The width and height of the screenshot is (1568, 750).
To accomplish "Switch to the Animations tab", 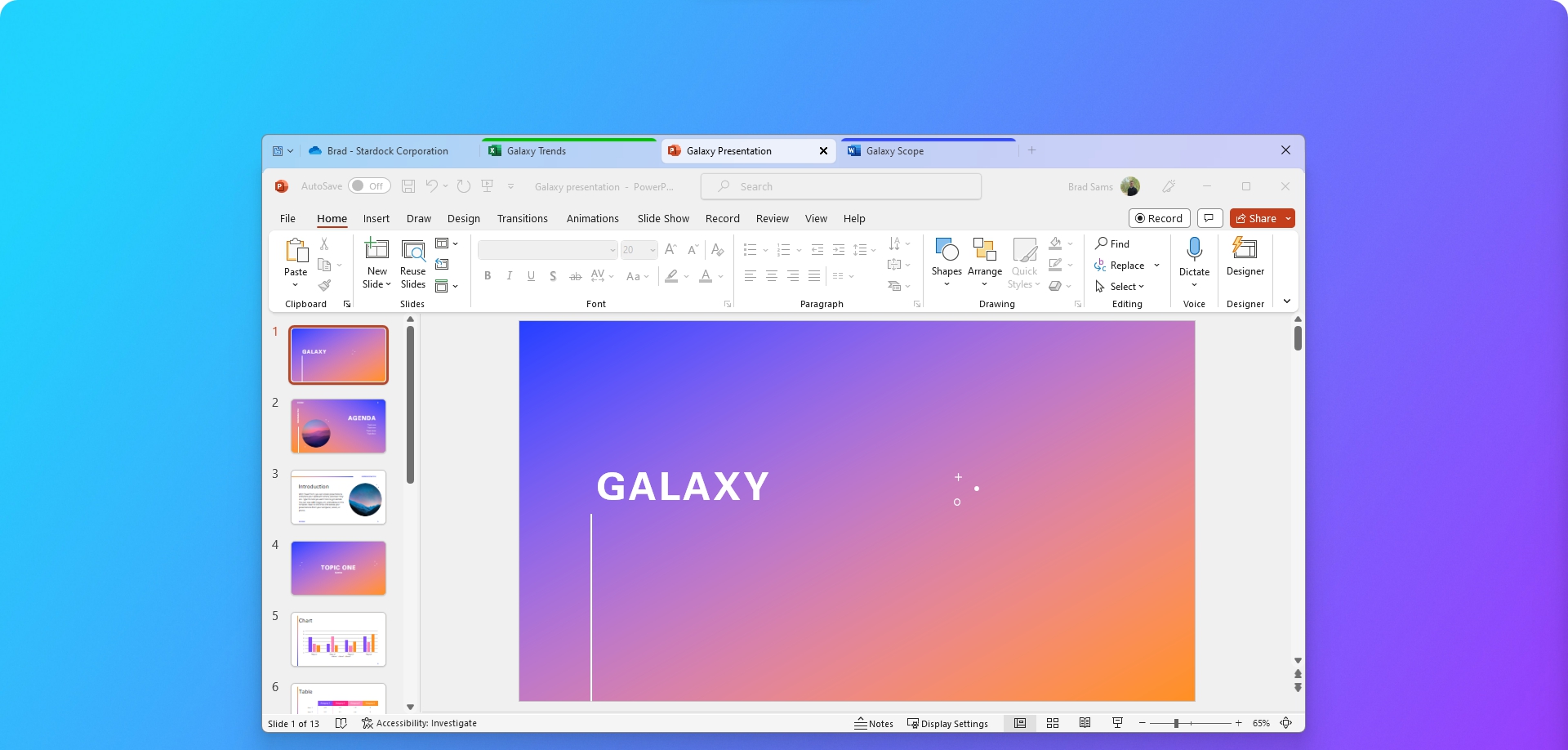I will click(x=593, y=218).
